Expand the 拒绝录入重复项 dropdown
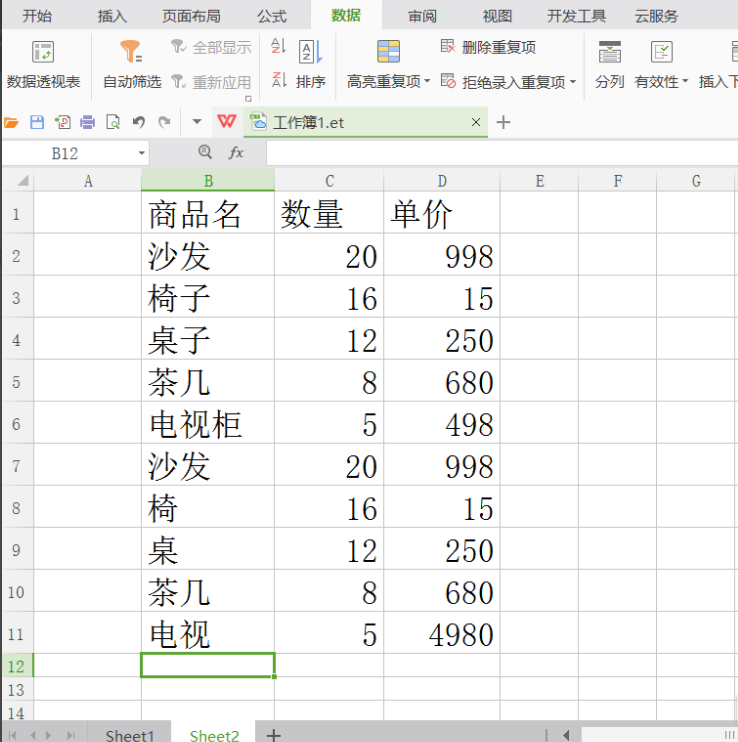Image resolution: width=738 pixels, height=742 pixels. pyautogui.click(x=573, y=82)
